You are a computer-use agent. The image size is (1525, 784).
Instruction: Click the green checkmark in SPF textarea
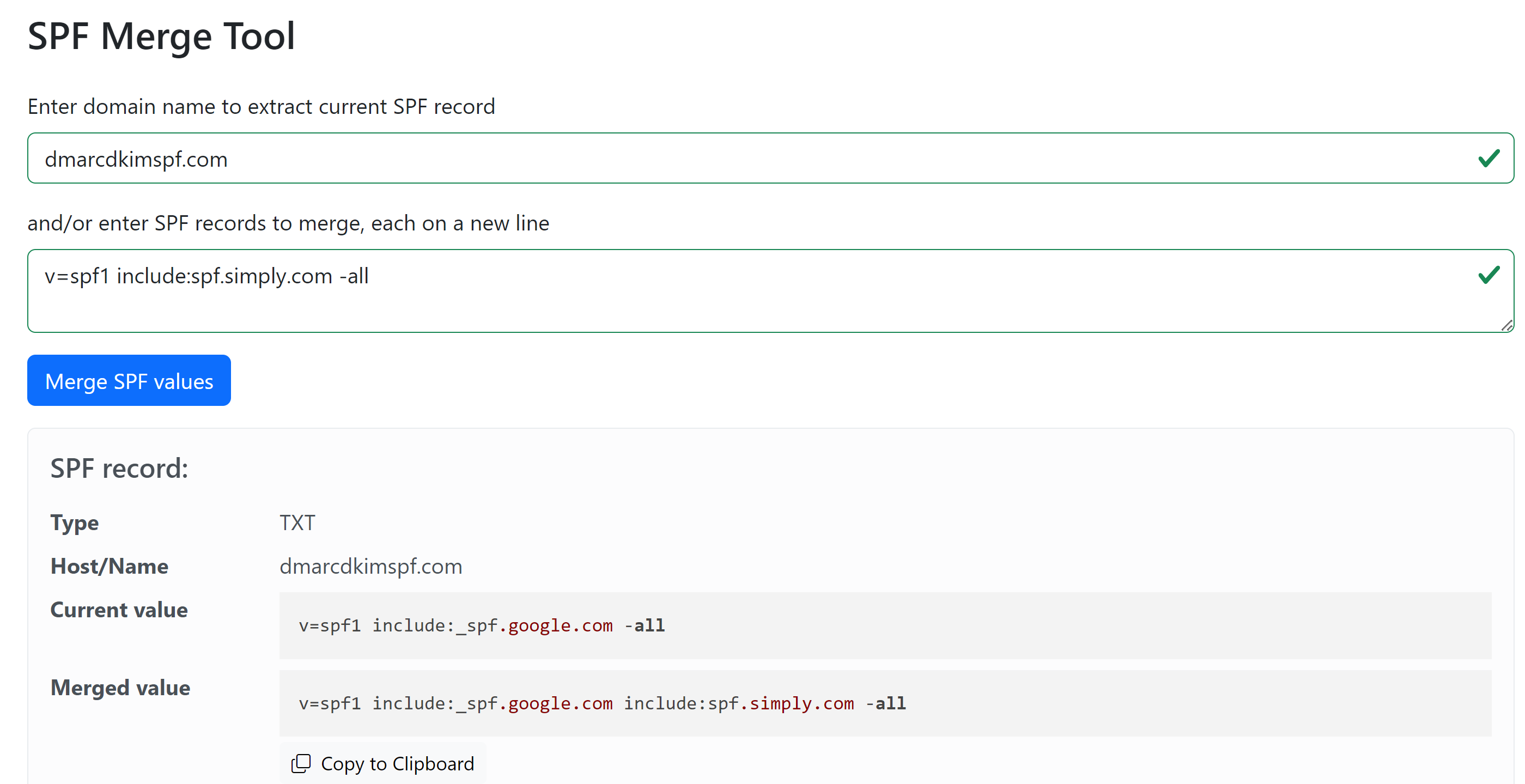1488,275
